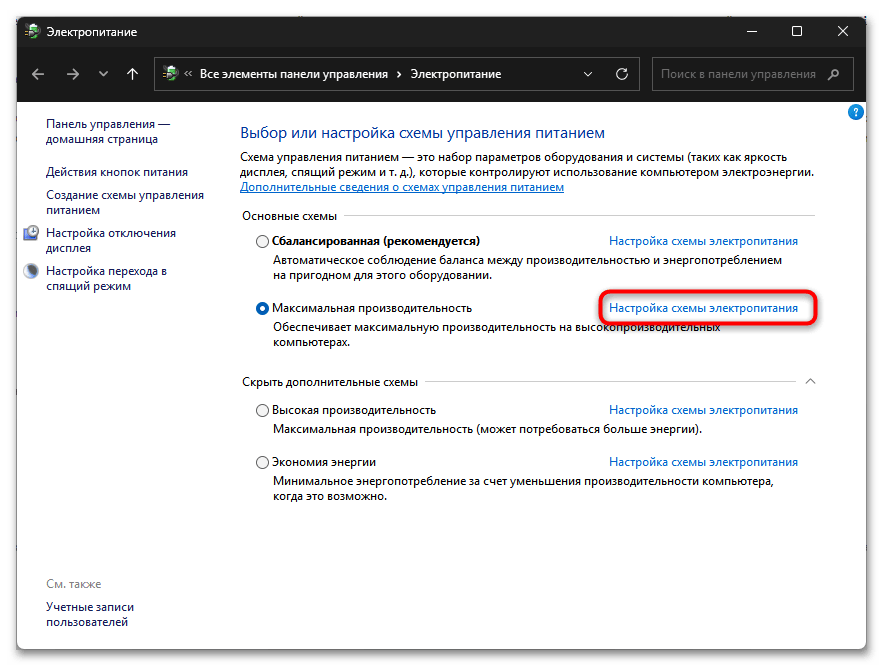Go forward with the right arrow
Viewport: 883px width, 666px height.
73,74
